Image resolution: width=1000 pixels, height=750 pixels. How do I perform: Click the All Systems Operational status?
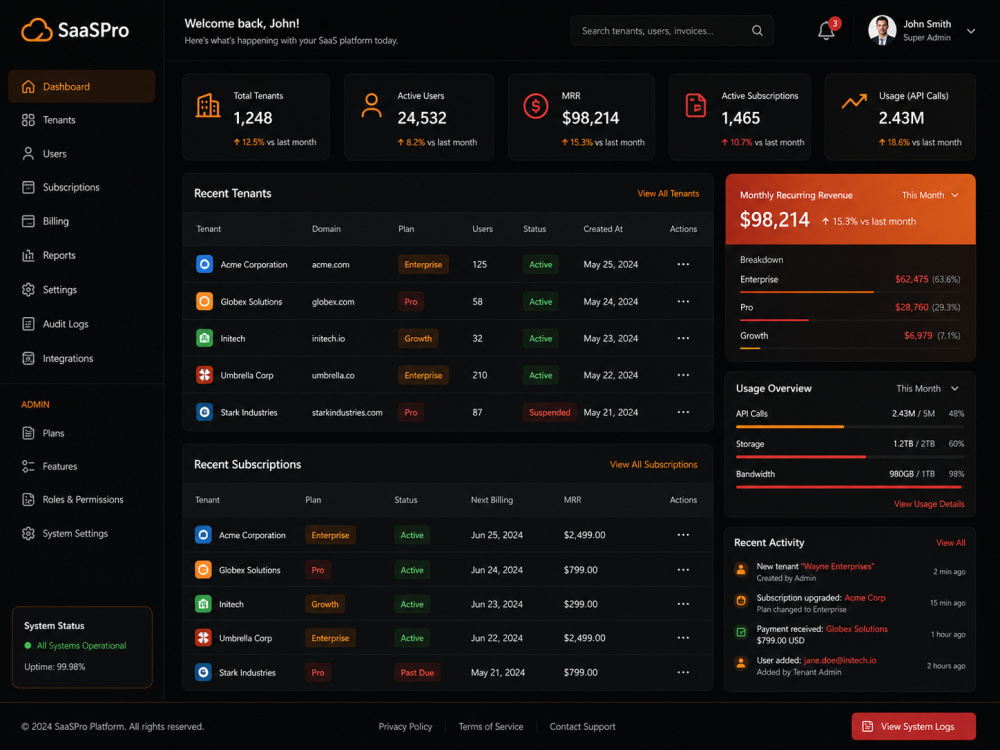point(75,645)
